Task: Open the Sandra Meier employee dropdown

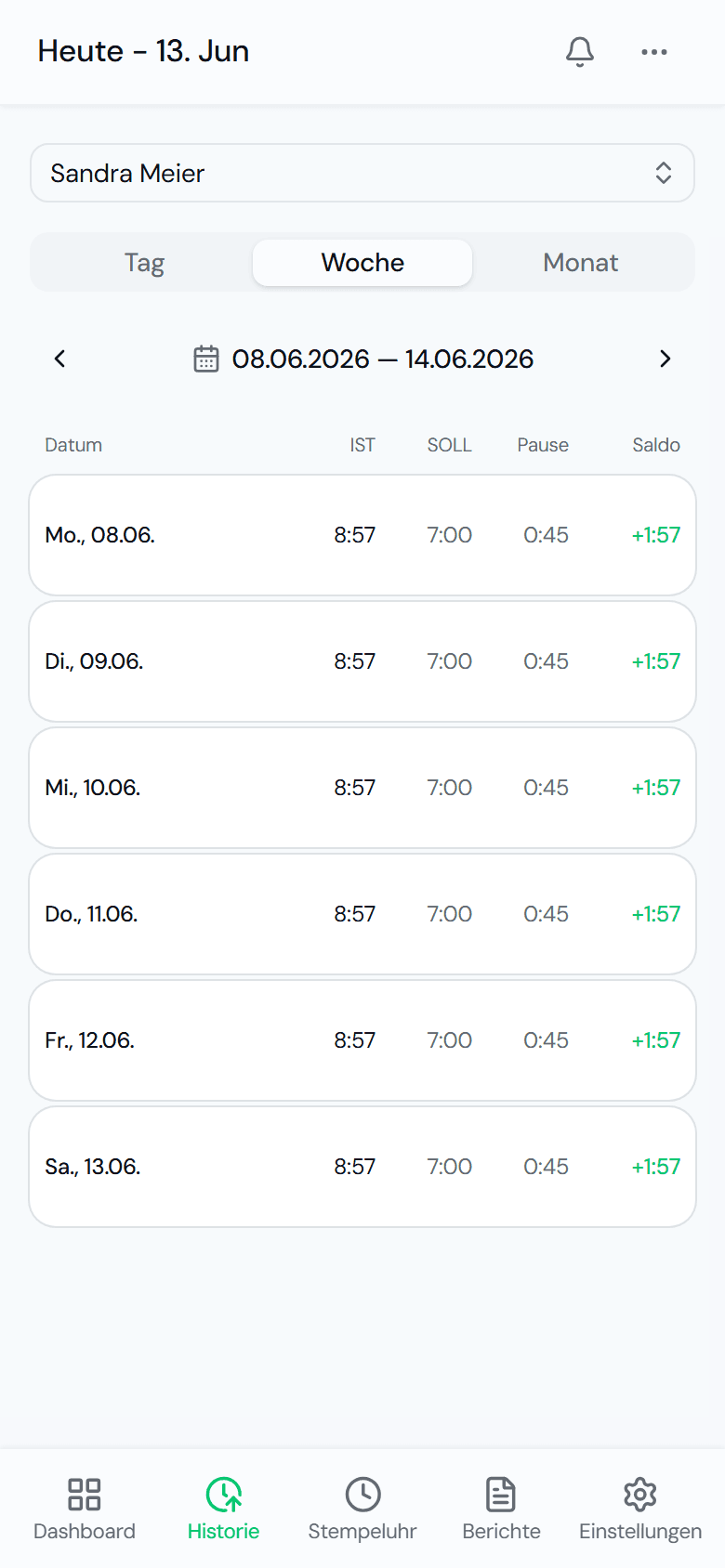Action: point(362,173)
